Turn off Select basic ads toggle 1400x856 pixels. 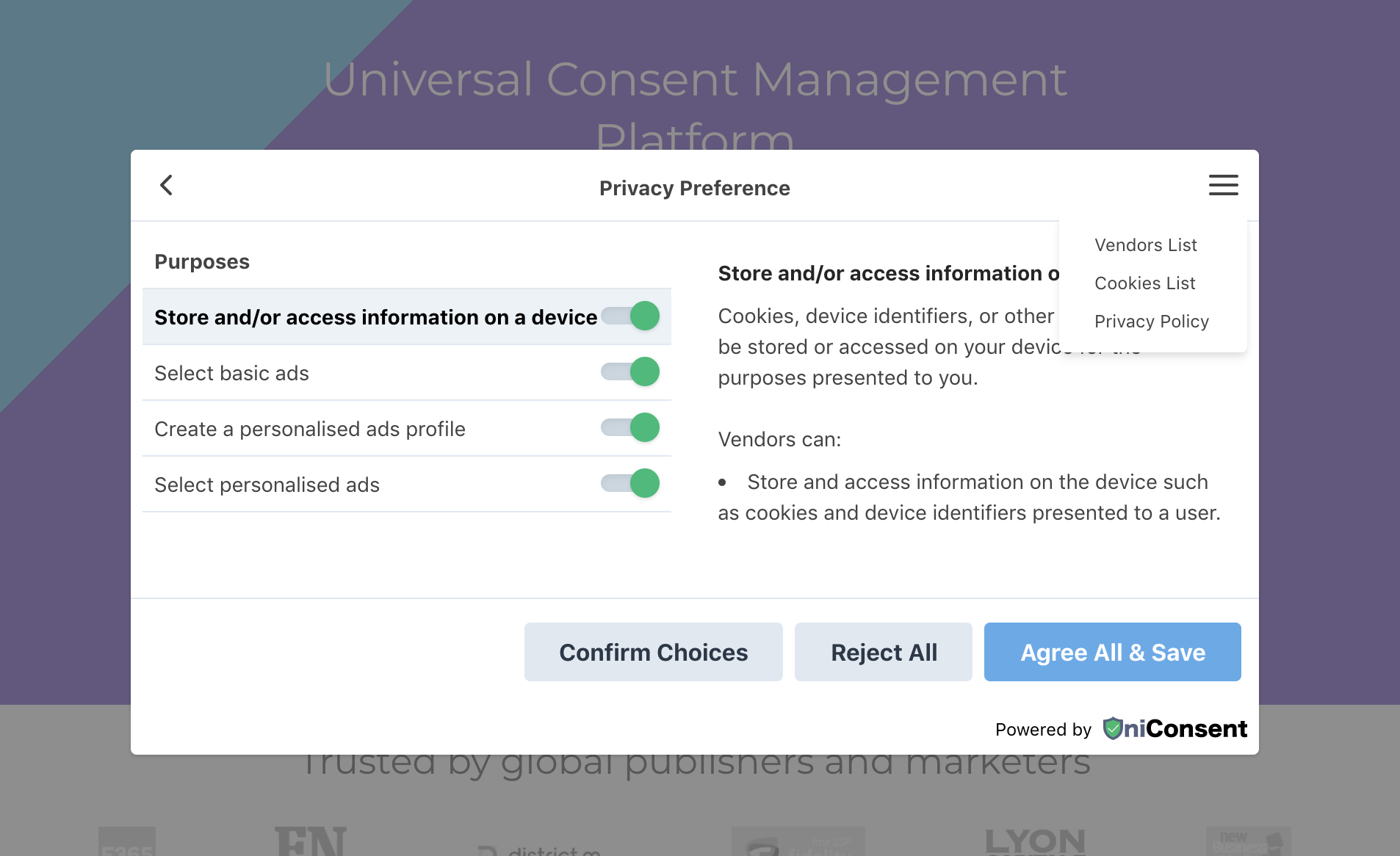[631, 372]
